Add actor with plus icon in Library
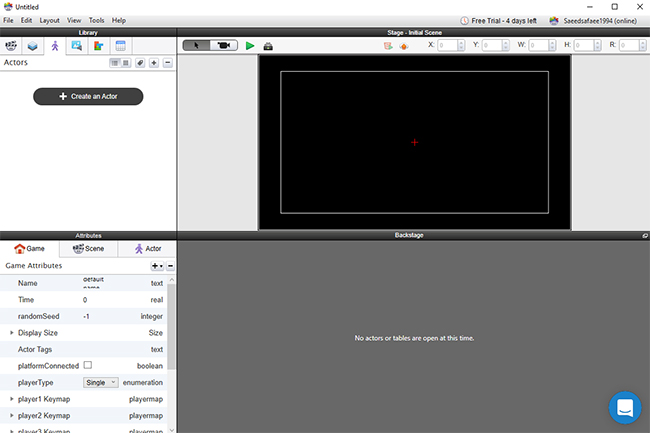 coord(154,63)
